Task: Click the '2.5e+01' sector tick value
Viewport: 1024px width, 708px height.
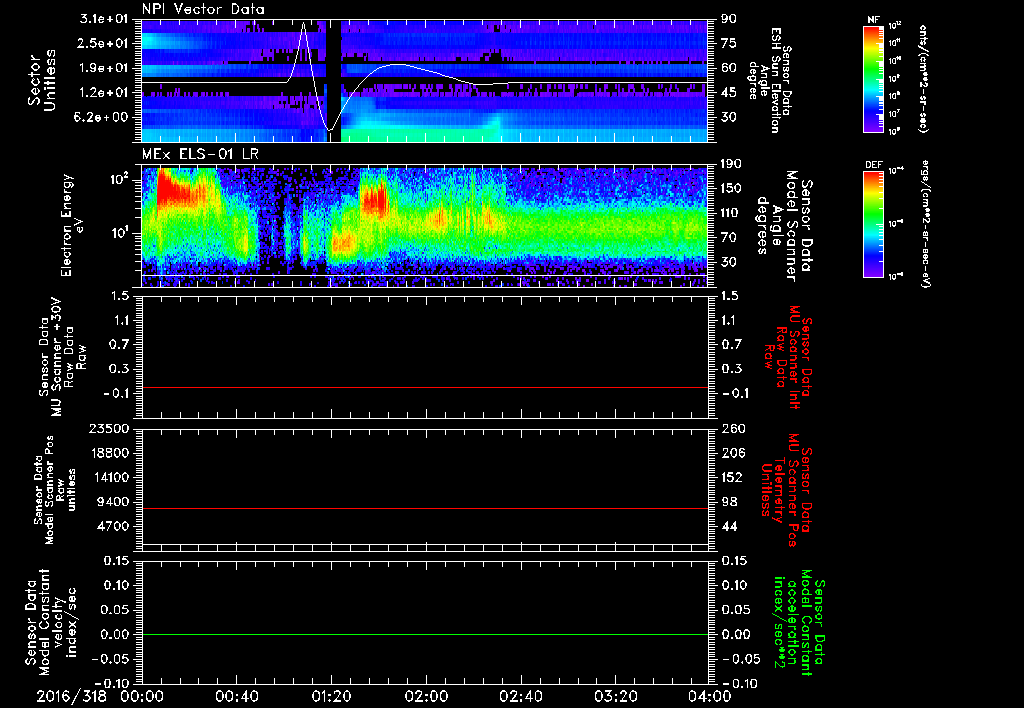Action: [103, 44]
